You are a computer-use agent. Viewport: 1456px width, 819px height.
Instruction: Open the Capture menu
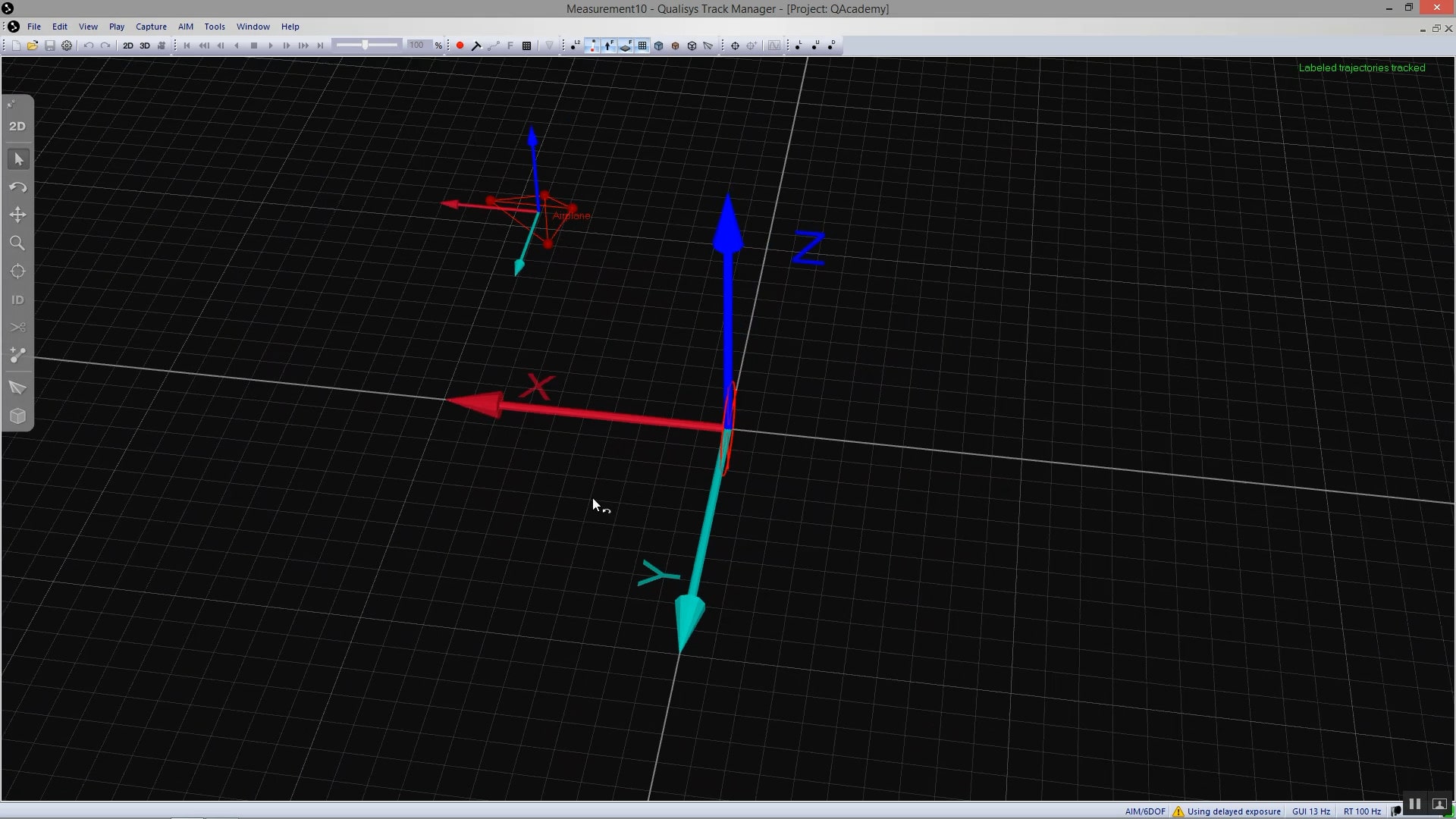pos(151,27)
